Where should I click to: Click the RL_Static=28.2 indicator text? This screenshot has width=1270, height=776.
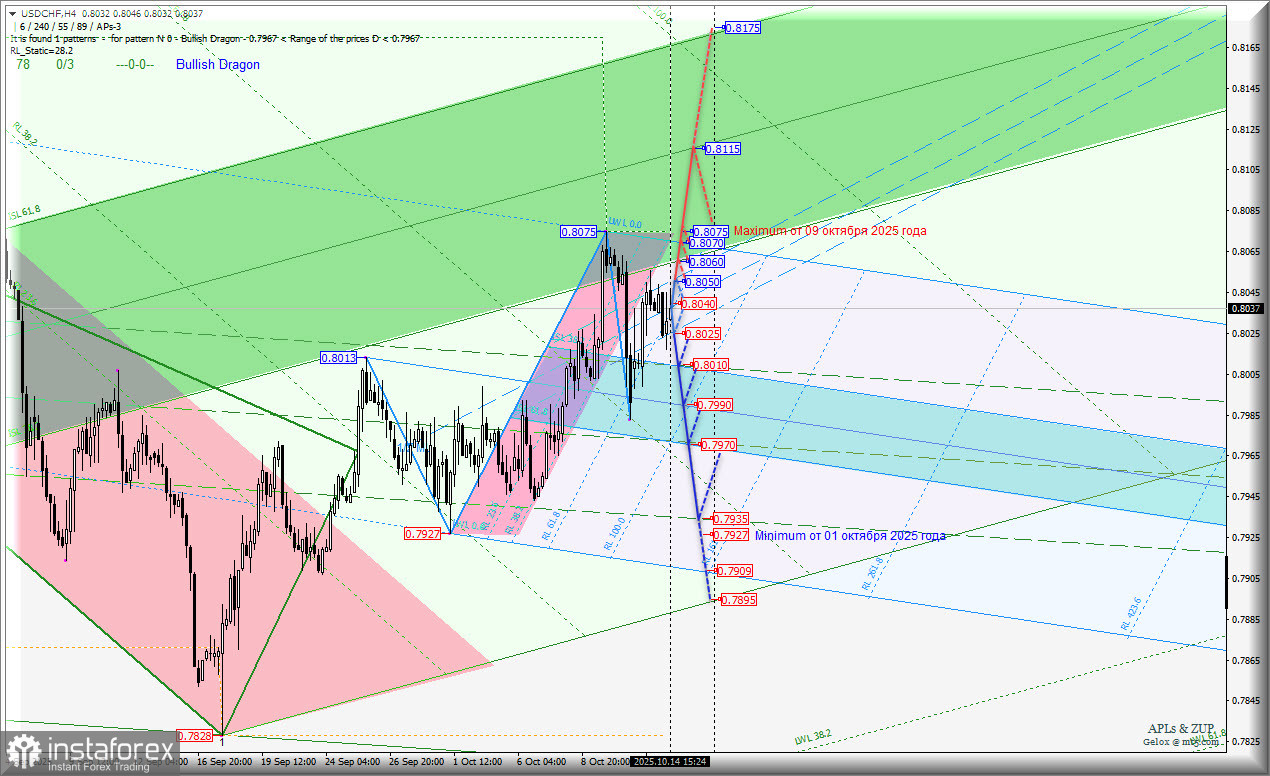(x=41, y=49)
